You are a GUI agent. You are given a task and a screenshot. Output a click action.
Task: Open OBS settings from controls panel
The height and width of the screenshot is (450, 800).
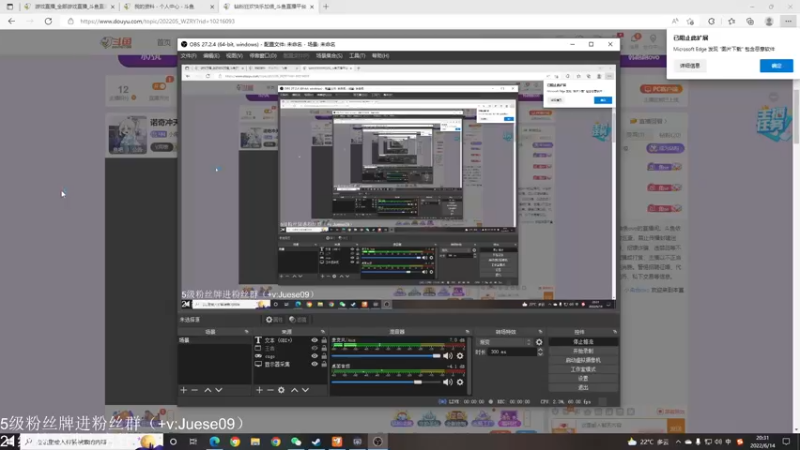583,379
